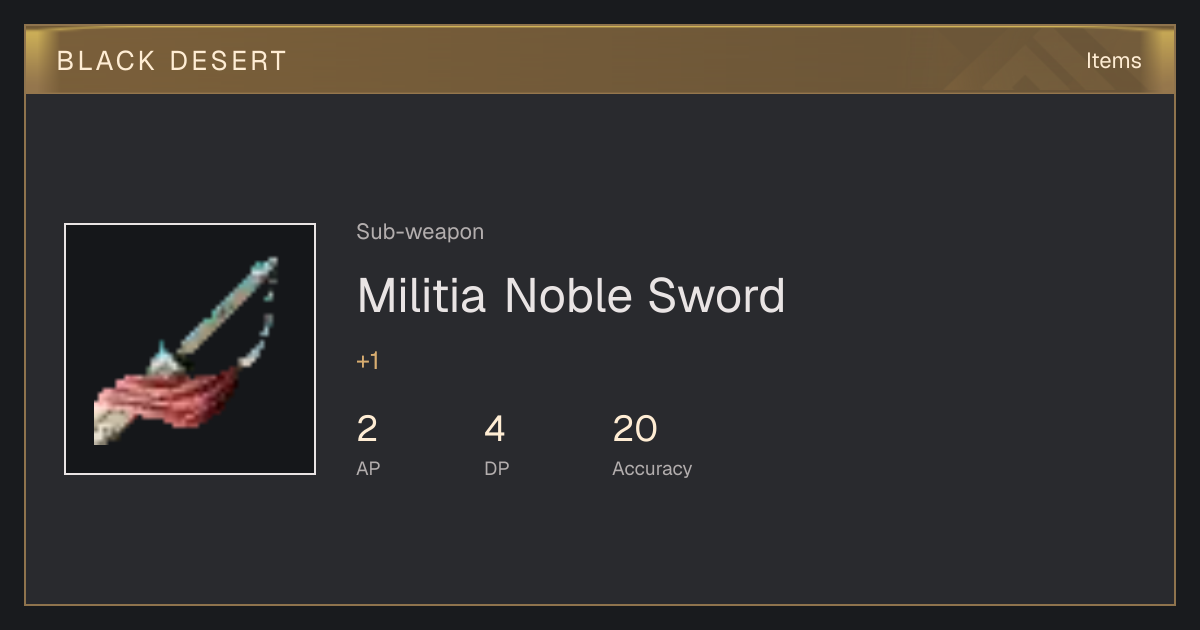
Task: Click the gold header banner background
Action: (600, 60)
